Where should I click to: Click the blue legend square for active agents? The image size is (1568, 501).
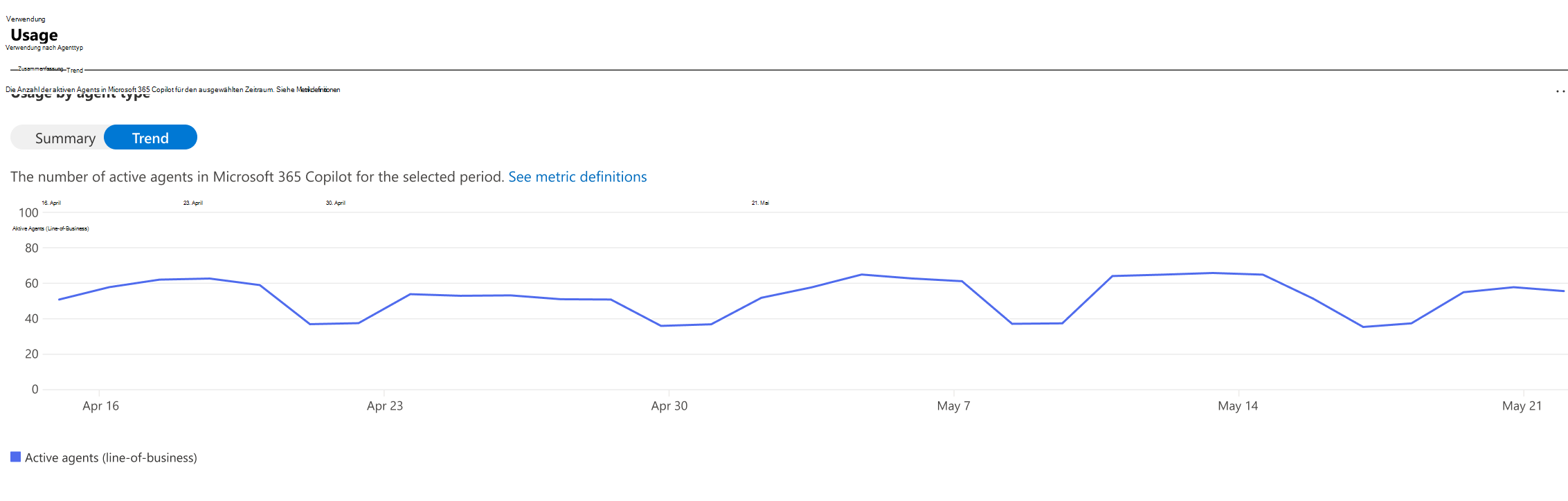click(15, 457)
